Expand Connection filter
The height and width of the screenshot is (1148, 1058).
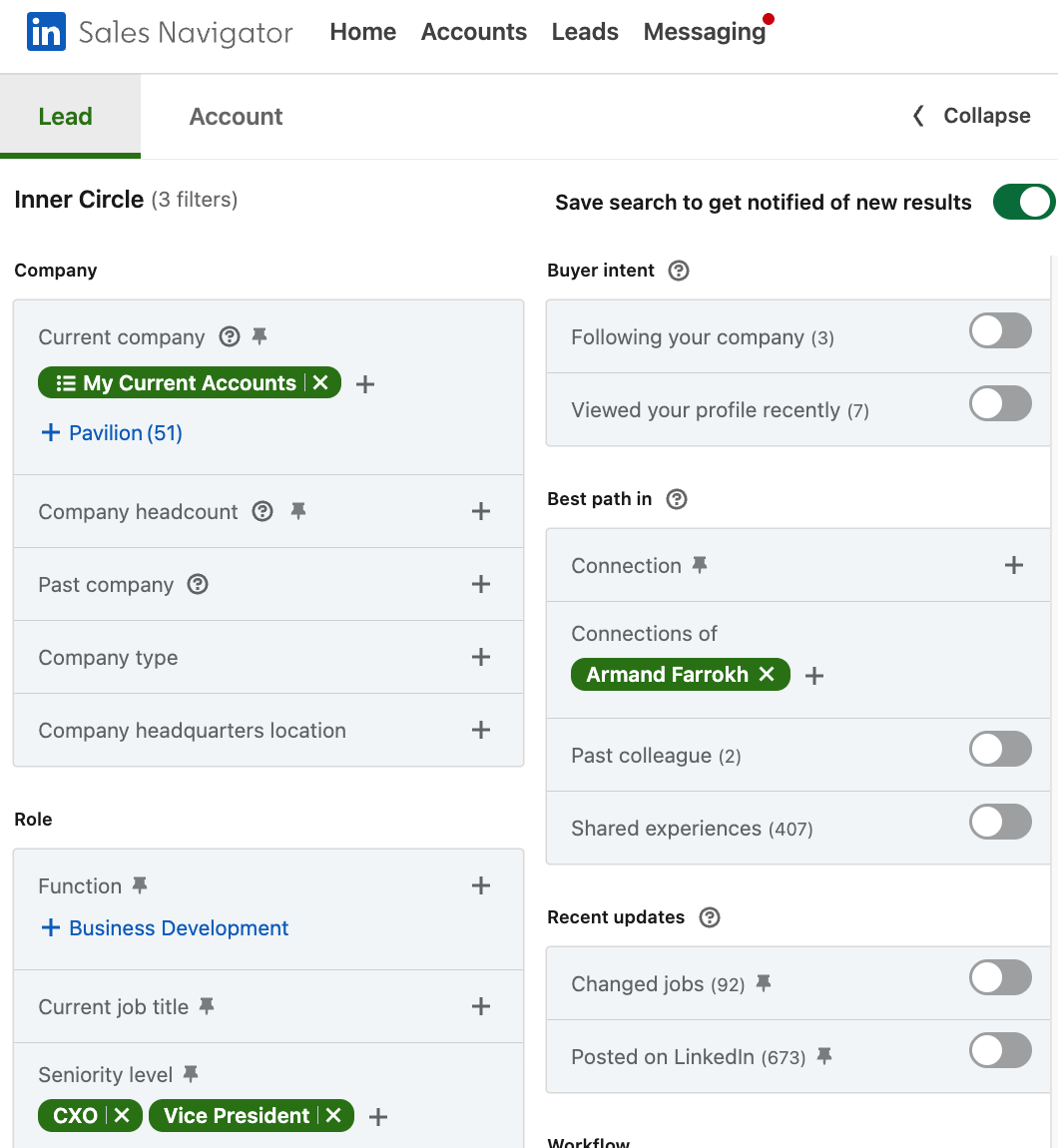point(1014,564)
